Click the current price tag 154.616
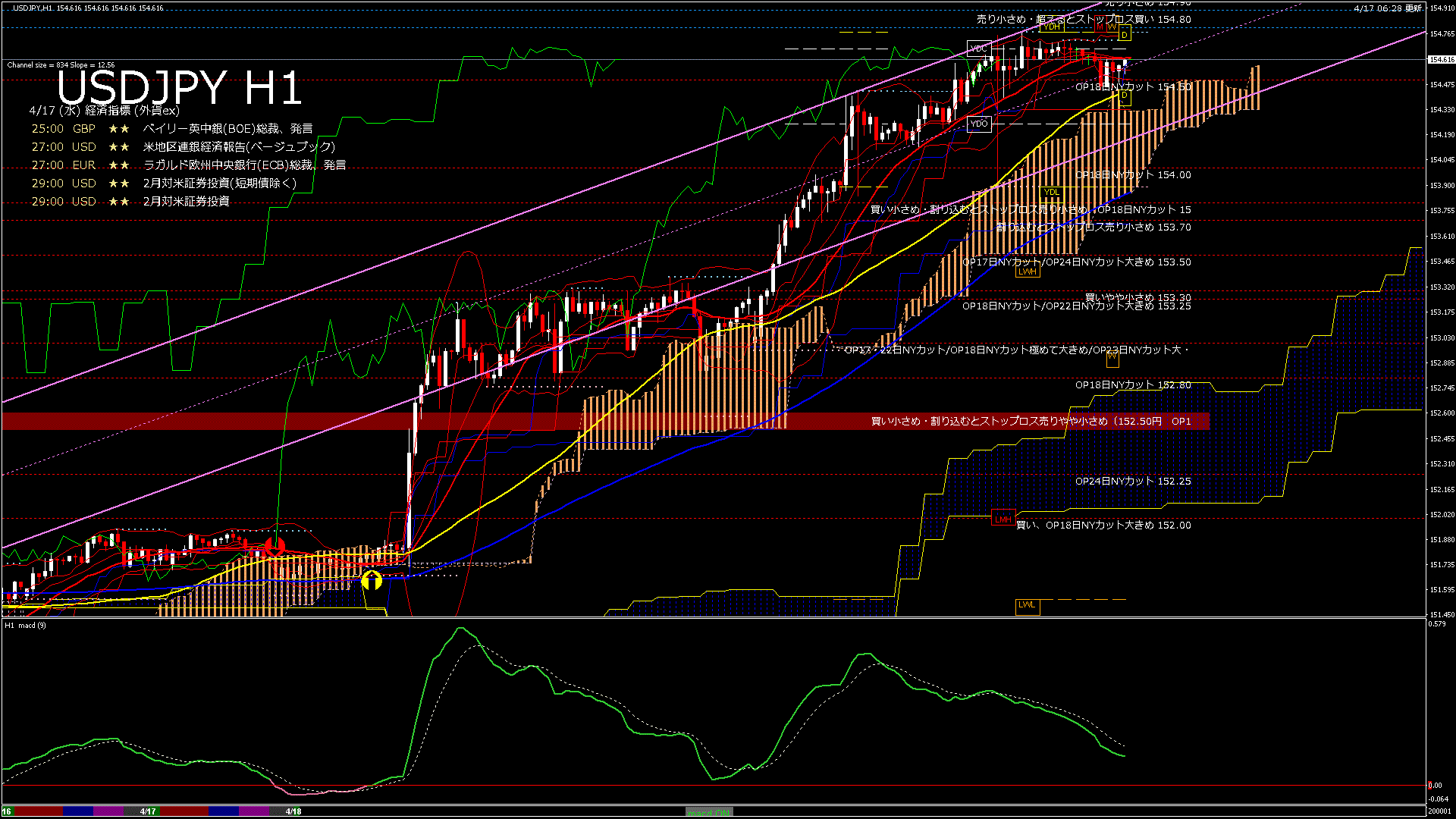Screen dimensions: 1456x819 (1441, 59)
